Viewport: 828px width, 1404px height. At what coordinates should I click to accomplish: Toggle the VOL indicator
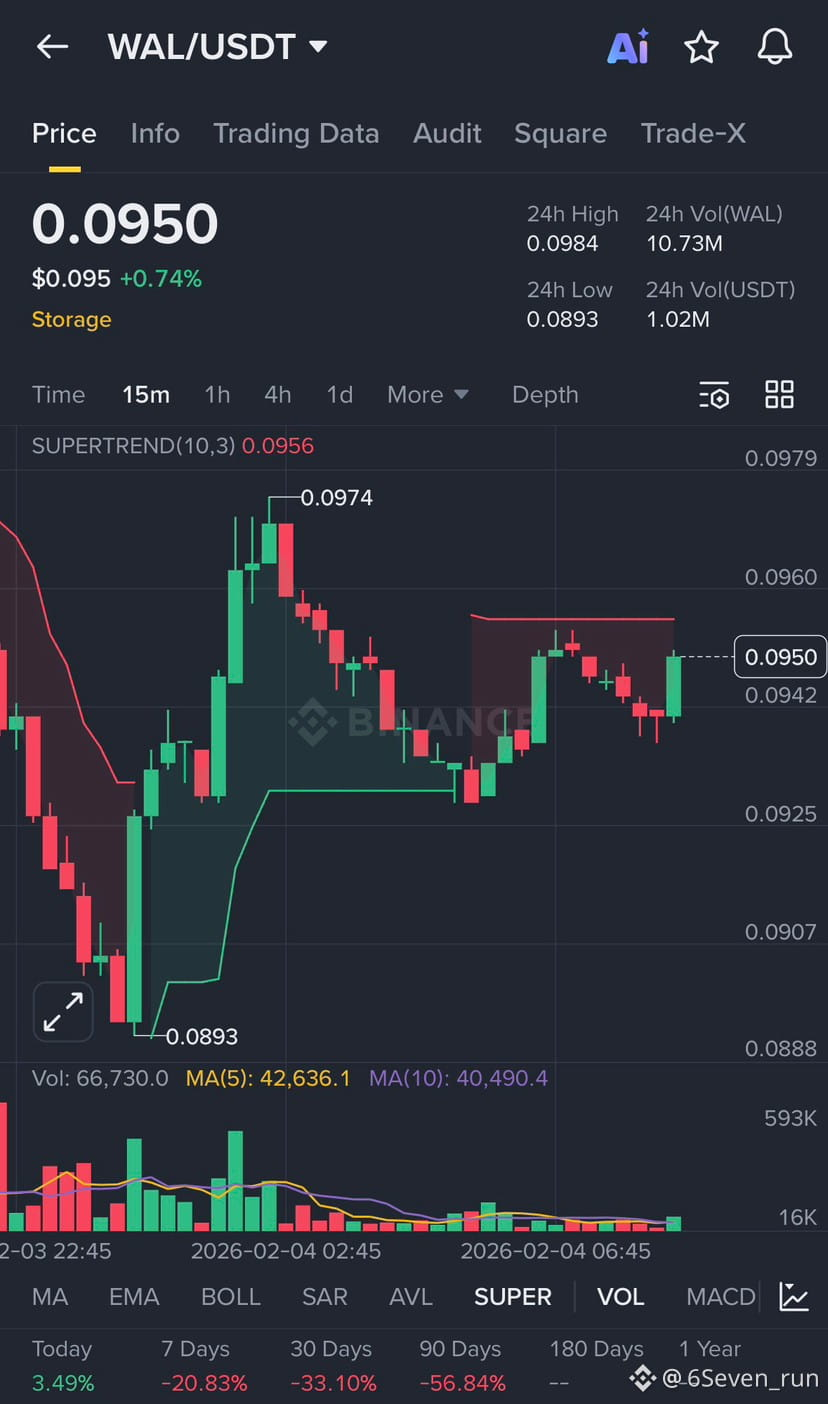point(620,1297)
